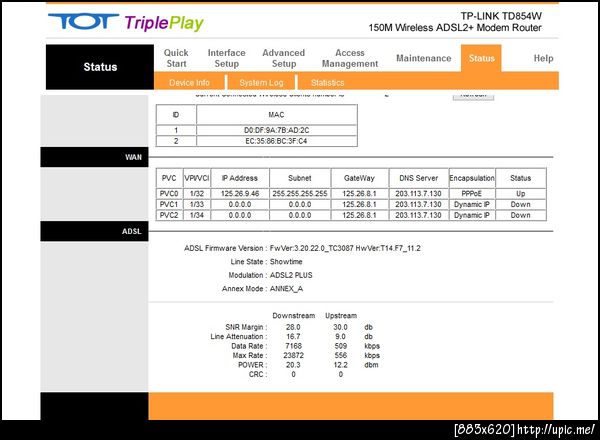Image resolution: width=600 pixels, height=440 pixels.
Task: Click the GateWay column header
Action: tap(359, 178)
